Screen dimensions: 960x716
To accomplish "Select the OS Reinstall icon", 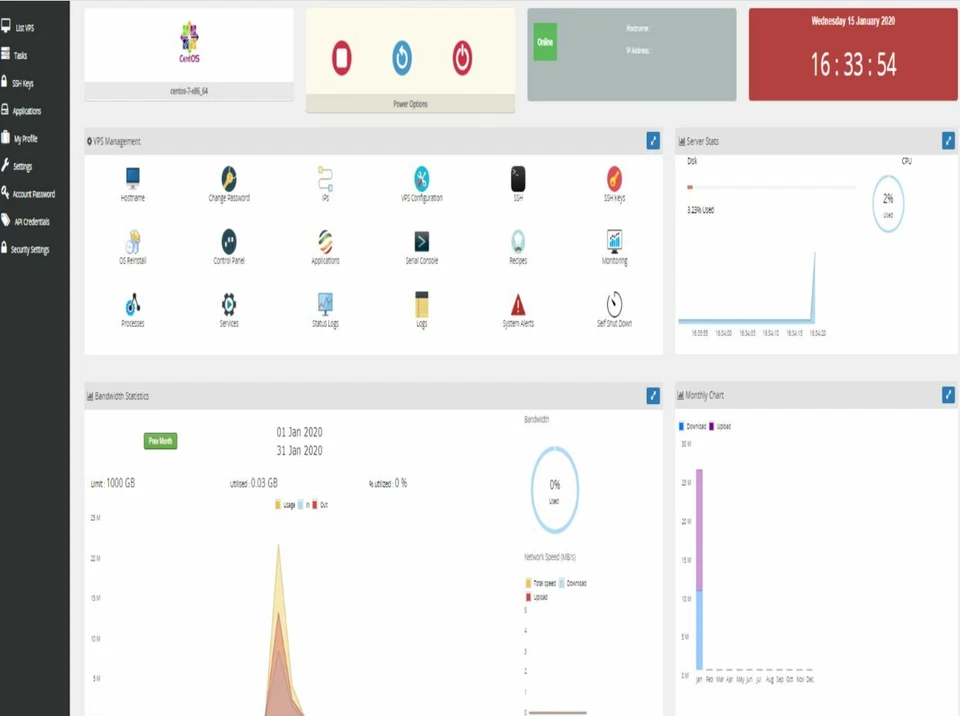I will click(x=132, y=243).
